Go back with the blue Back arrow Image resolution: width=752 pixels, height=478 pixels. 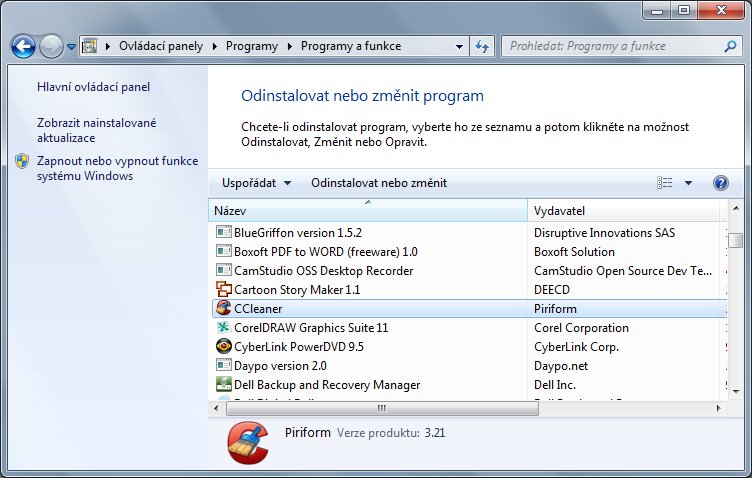tap(23, 47)
